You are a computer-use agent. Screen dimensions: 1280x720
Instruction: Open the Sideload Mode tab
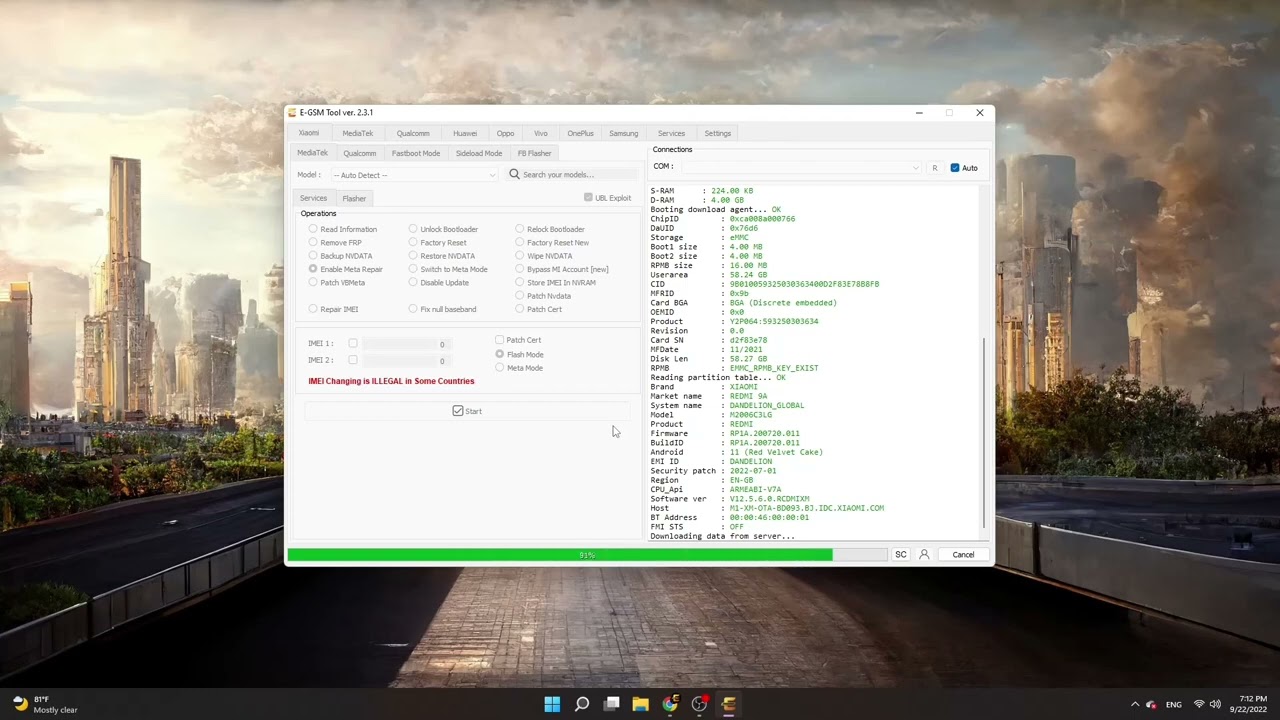tap(479, 153)
